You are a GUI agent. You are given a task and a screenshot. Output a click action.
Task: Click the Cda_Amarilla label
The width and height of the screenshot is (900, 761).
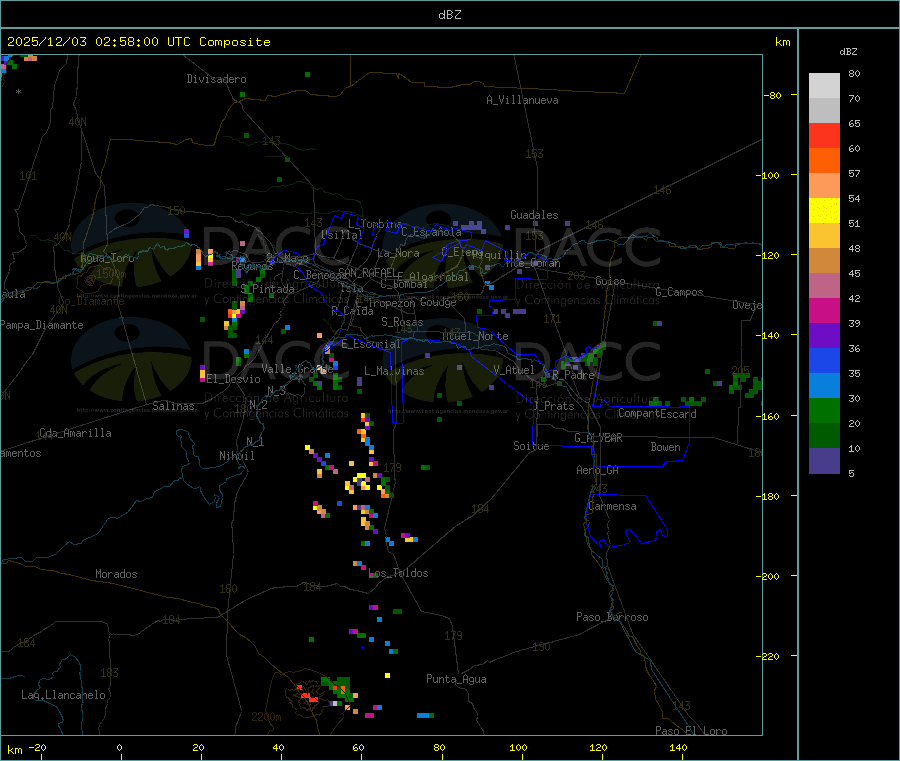[x=75, y=433]
